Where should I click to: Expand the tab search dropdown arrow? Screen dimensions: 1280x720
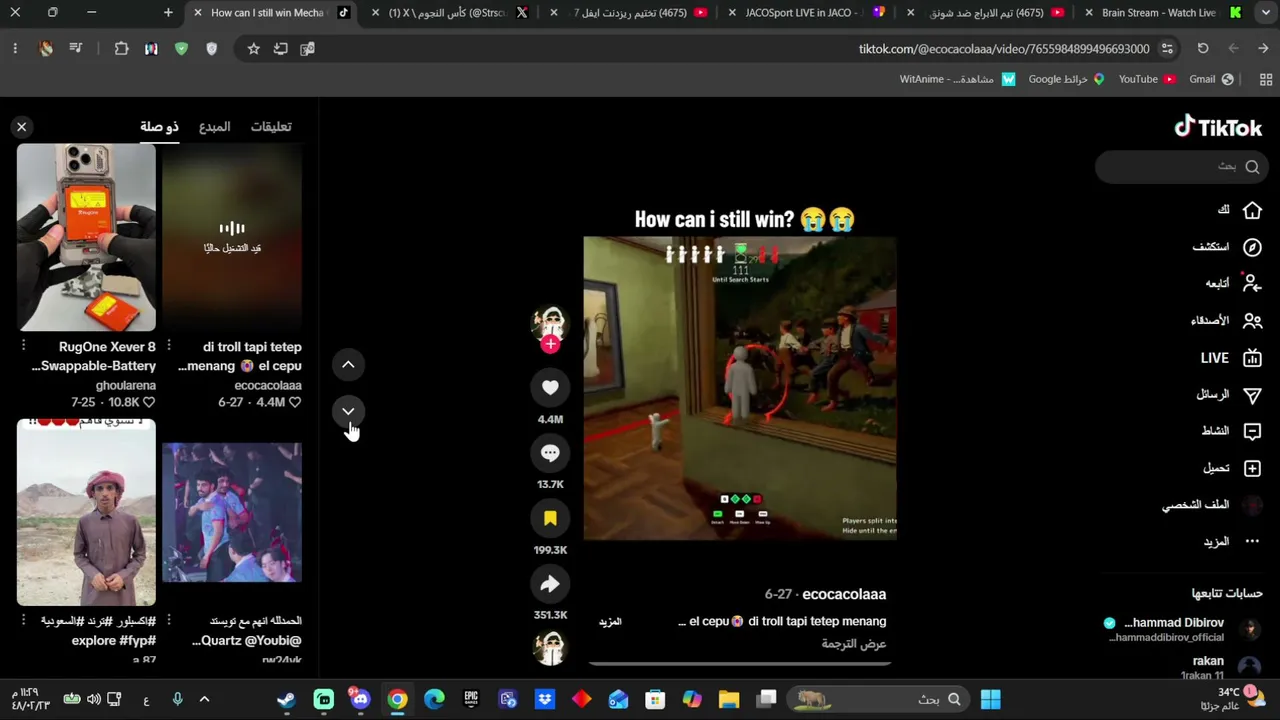[1264, 13]
